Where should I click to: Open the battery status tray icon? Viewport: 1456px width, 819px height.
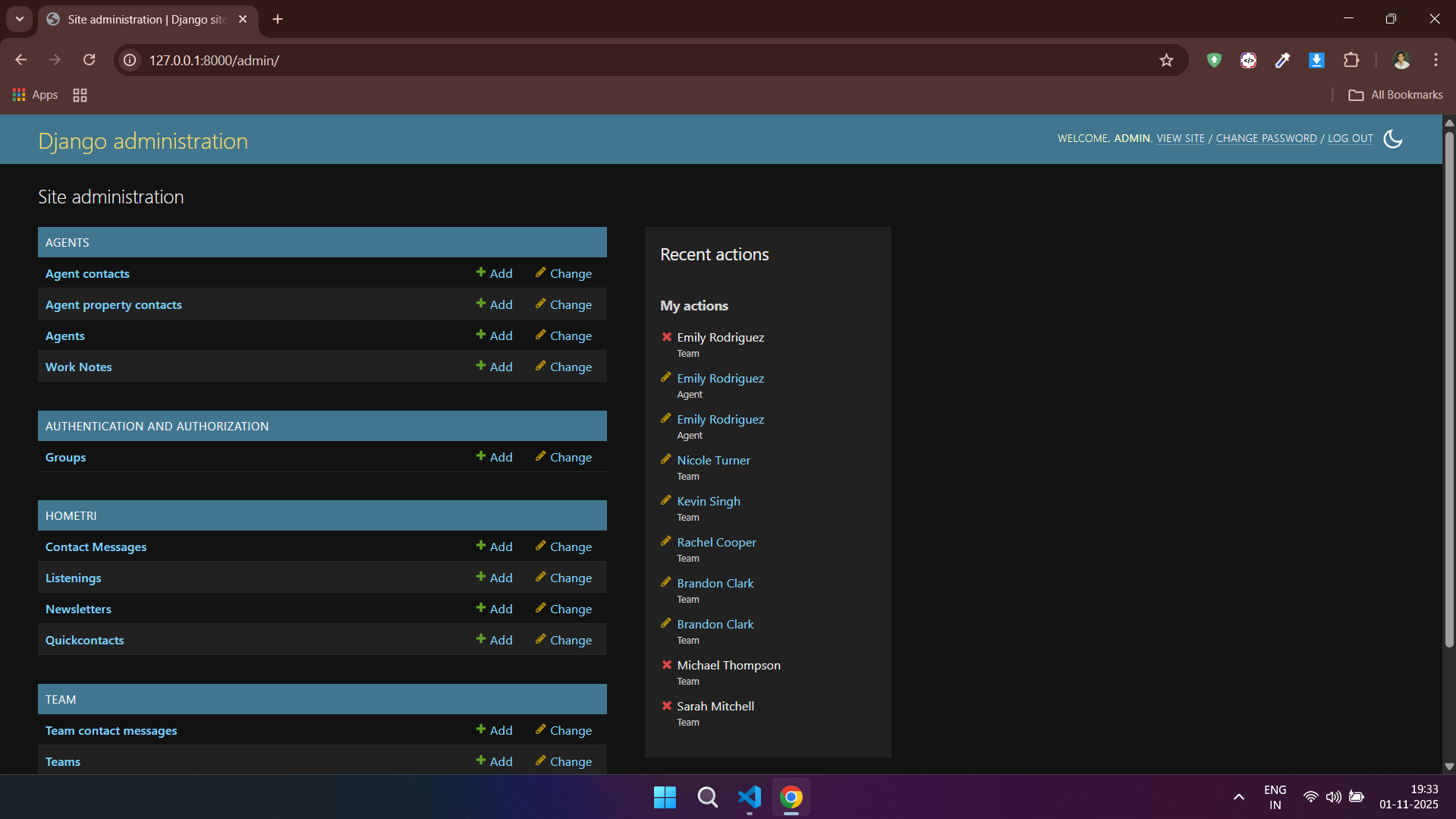click(1357, 797)
